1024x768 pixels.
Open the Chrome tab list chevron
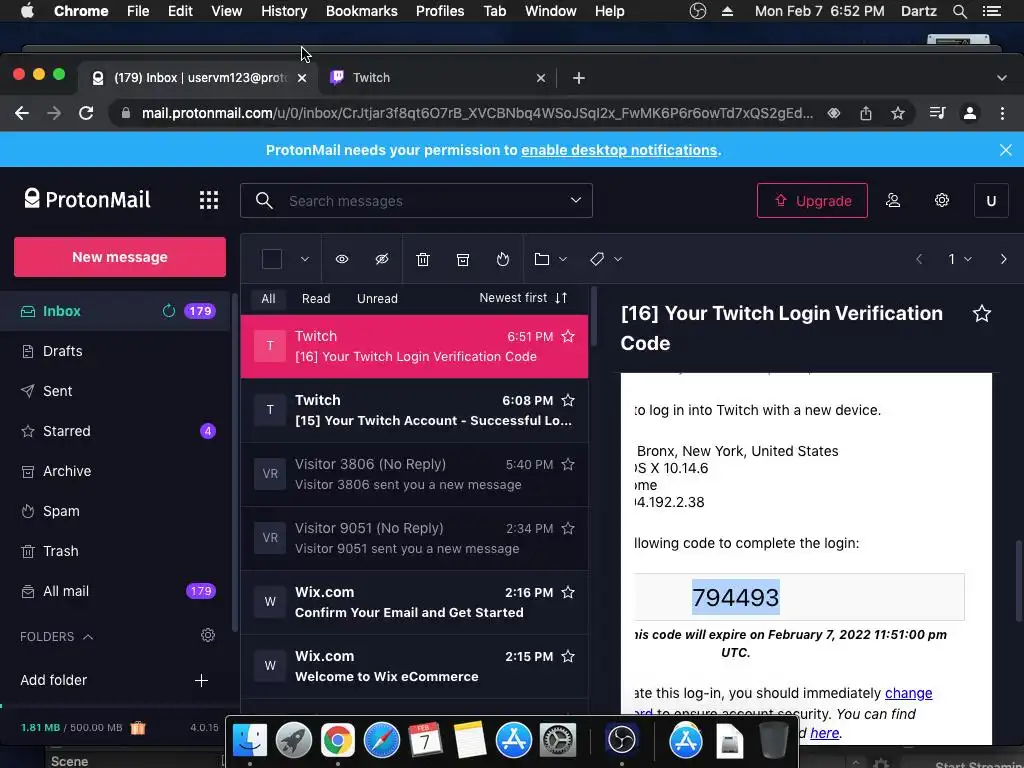coord(1002,78)
